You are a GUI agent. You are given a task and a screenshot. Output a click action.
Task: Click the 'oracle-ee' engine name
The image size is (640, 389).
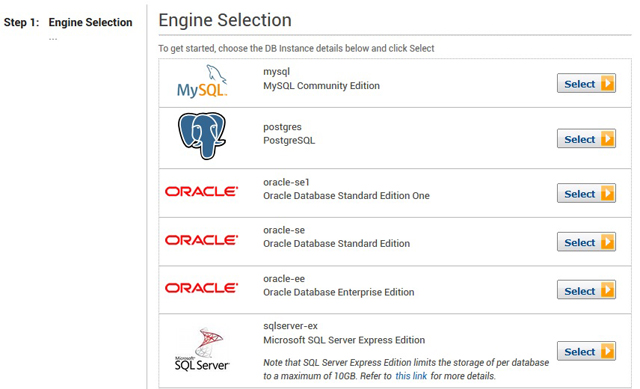pos(284,279)
